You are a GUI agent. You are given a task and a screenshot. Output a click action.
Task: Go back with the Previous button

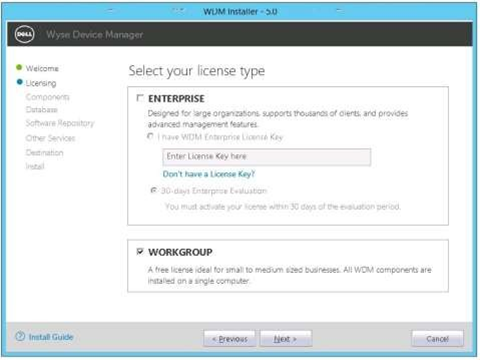(x=230, y=339)
